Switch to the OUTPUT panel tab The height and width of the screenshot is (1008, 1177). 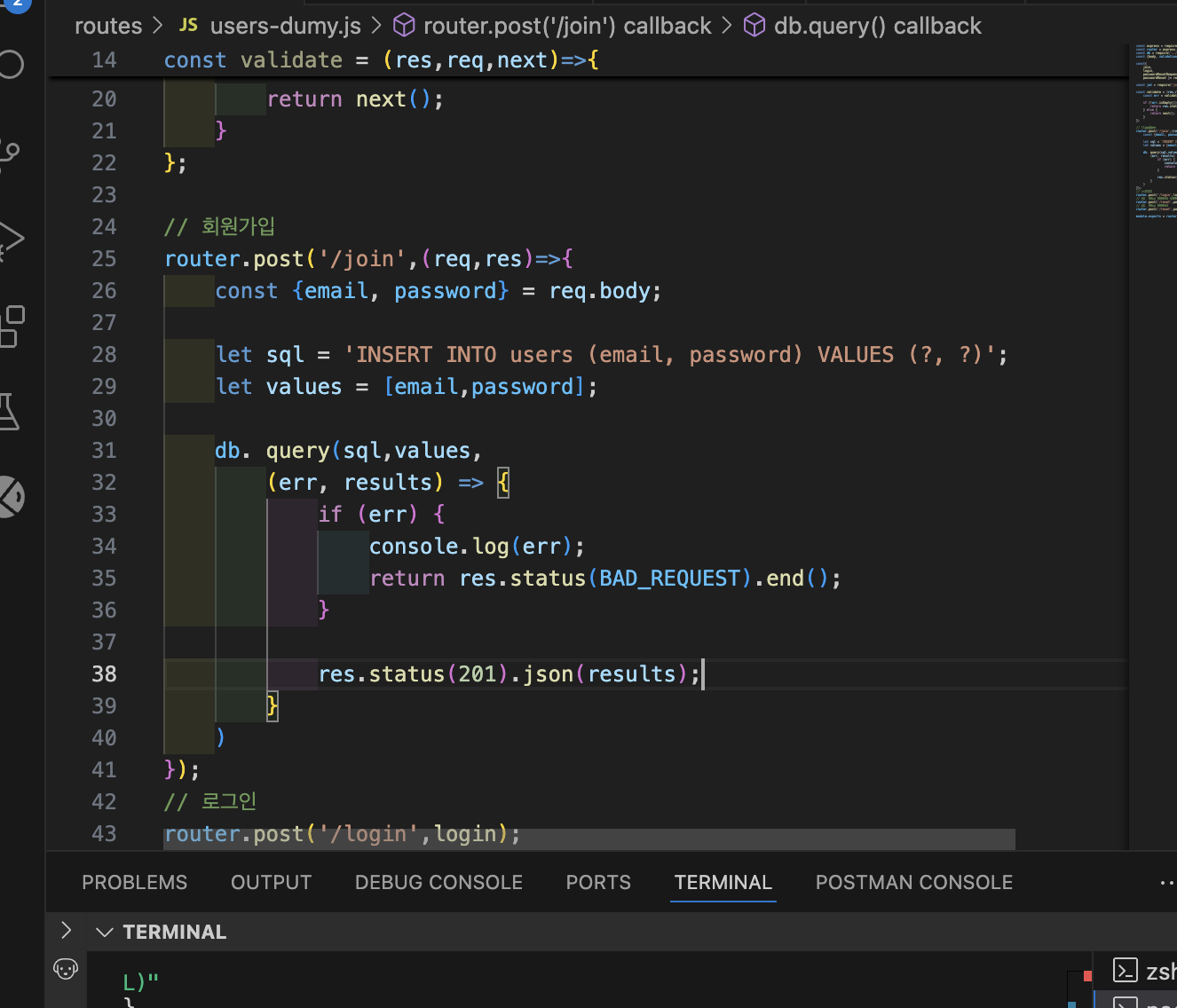(271, 882)
